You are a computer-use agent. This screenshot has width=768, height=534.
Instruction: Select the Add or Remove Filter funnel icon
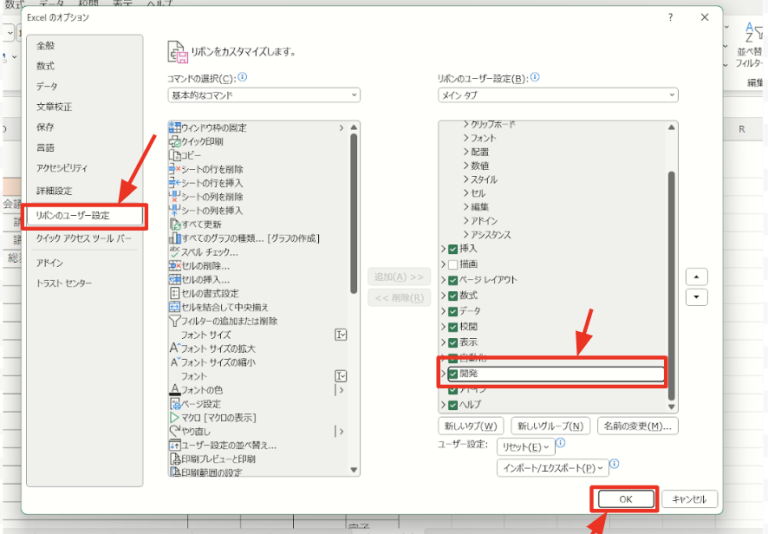point(175,321)
